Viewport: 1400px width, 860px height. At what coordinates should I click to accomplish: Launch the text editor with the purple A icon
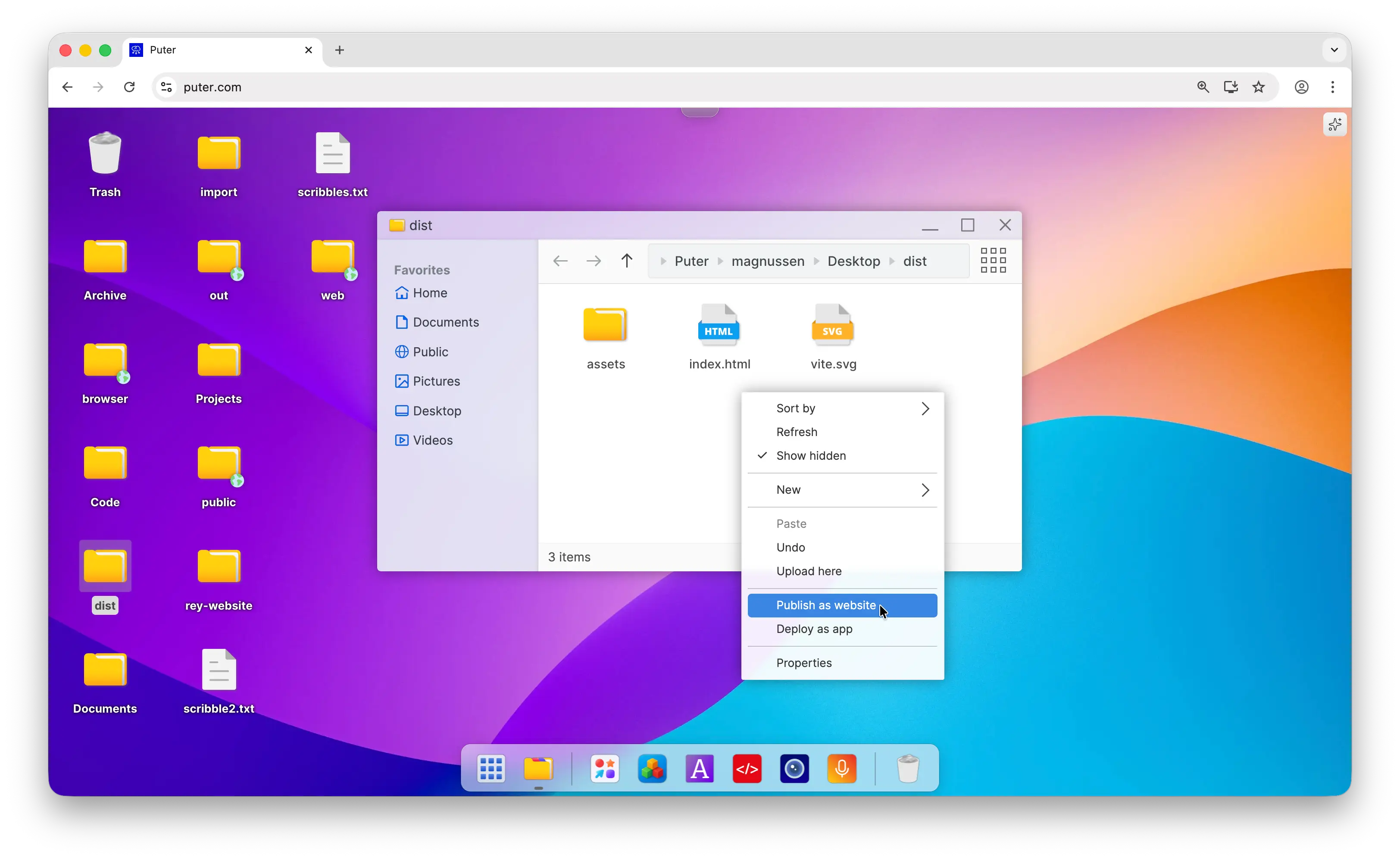click(699, 768)
